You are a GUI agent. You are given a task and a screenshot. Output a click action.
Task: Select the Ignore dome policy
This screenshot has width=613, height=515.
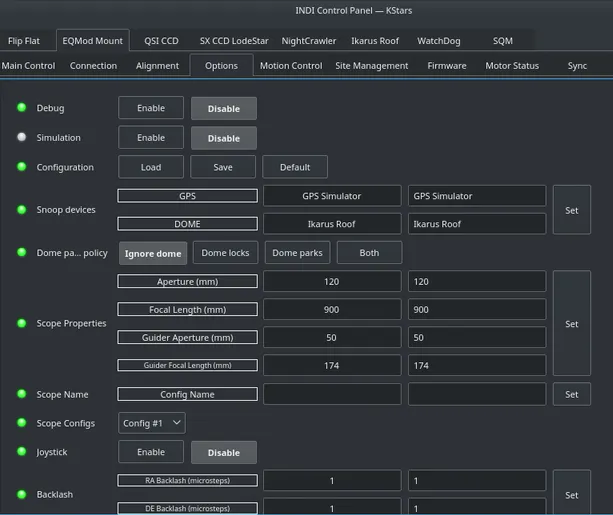153,253
